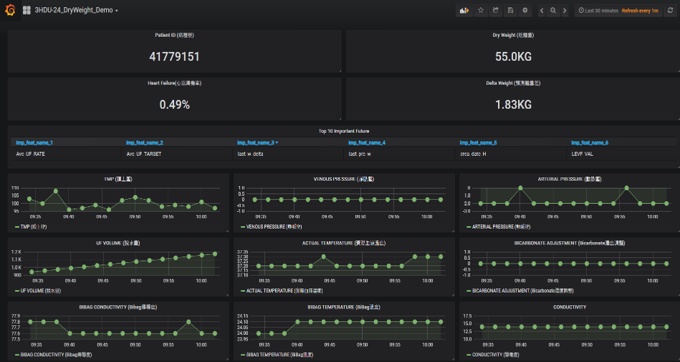This screenshot has height=362, width=680.
Task: Open the UF VOLUME panel title menu
Action: coord(118,243)
